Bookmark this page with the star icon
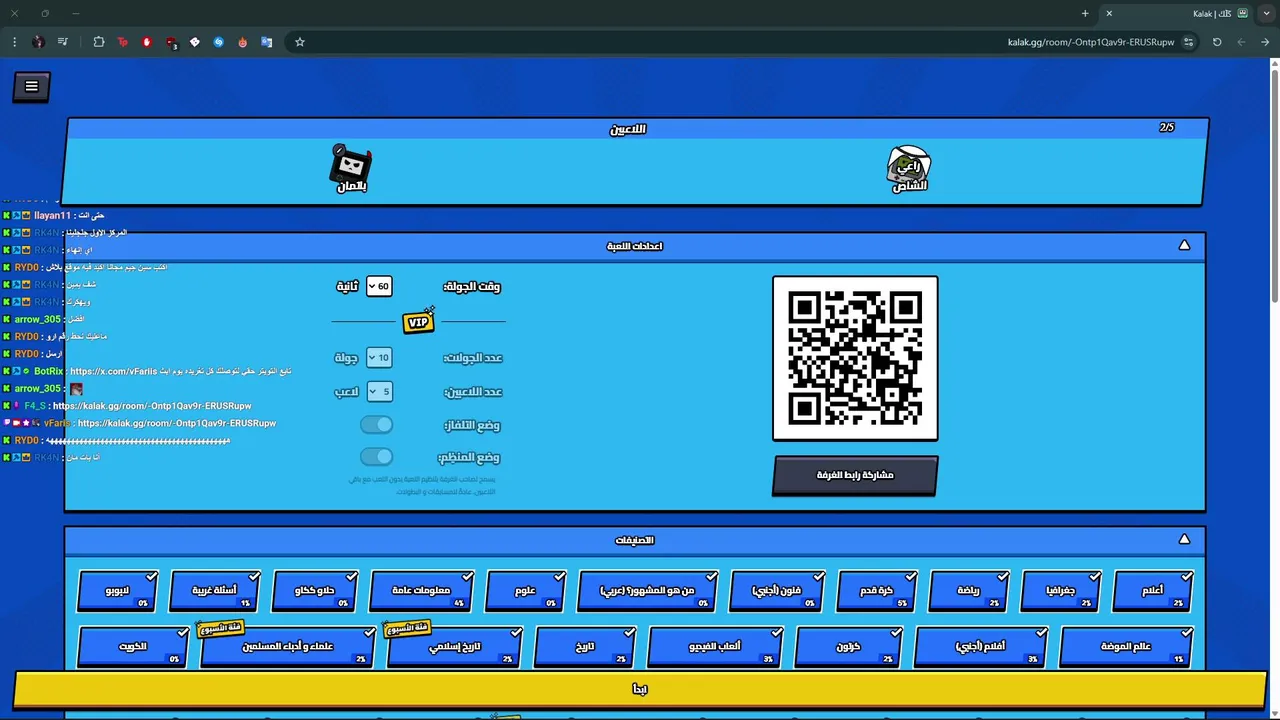The width and height of the screenshot is (1280, 720). point(299,42)
